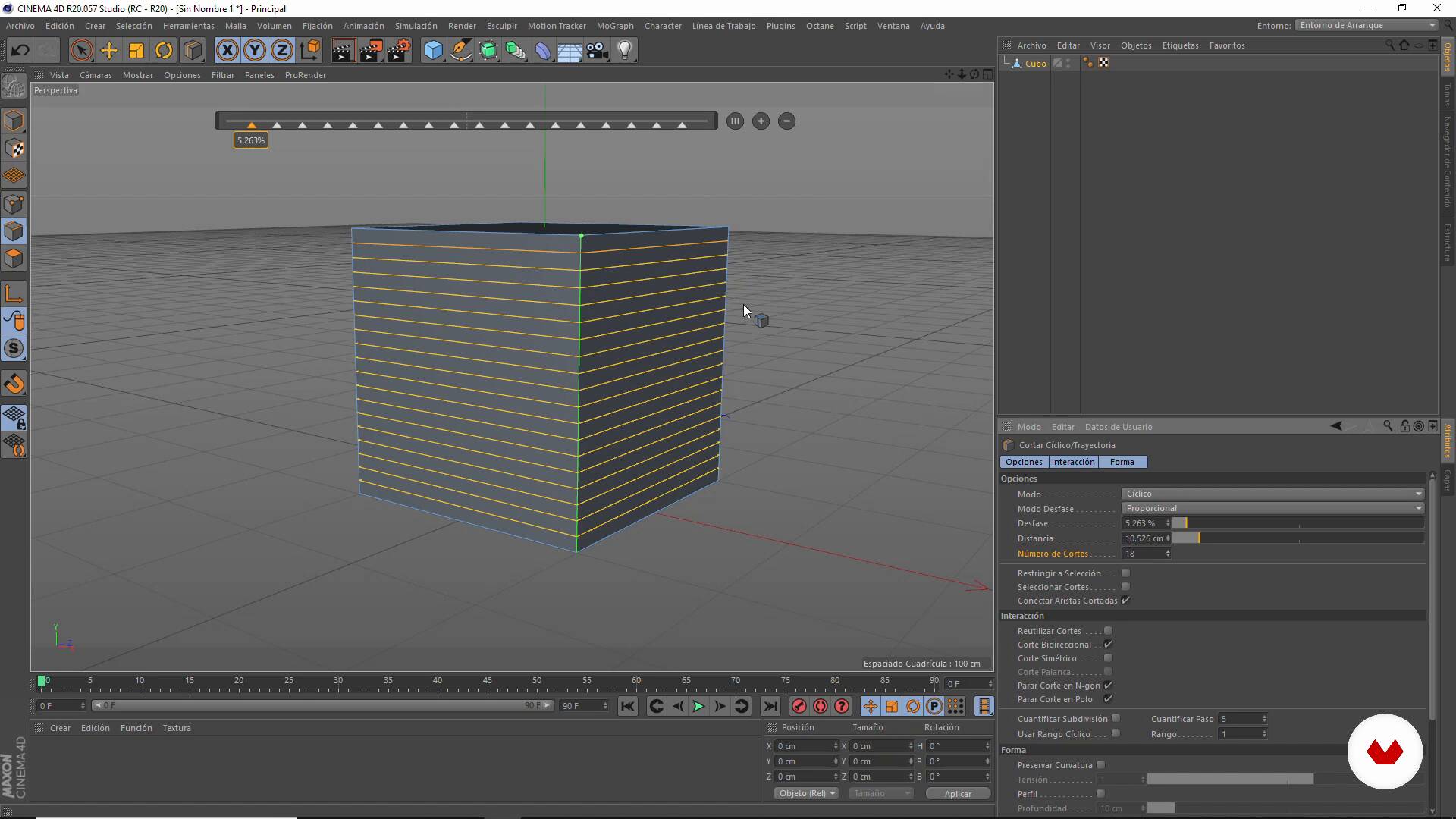Uncheck Corte Bidireccional
The image size is (1456, 819).
pyautogui.click(x=1108, y=645)
